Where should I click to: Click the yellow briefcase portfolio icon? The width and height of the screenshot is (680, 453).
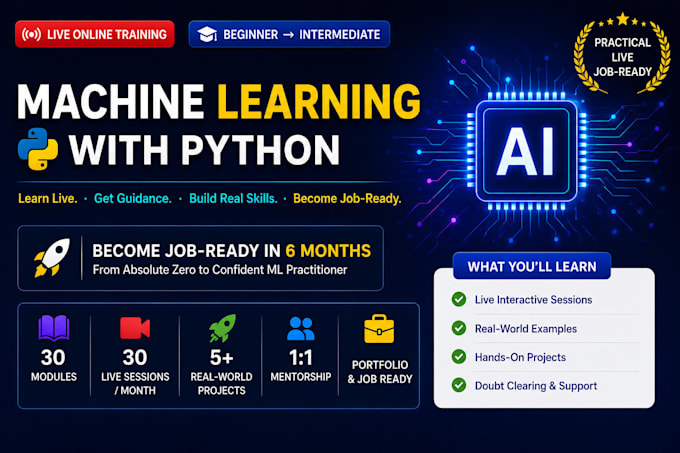point(379,329)
